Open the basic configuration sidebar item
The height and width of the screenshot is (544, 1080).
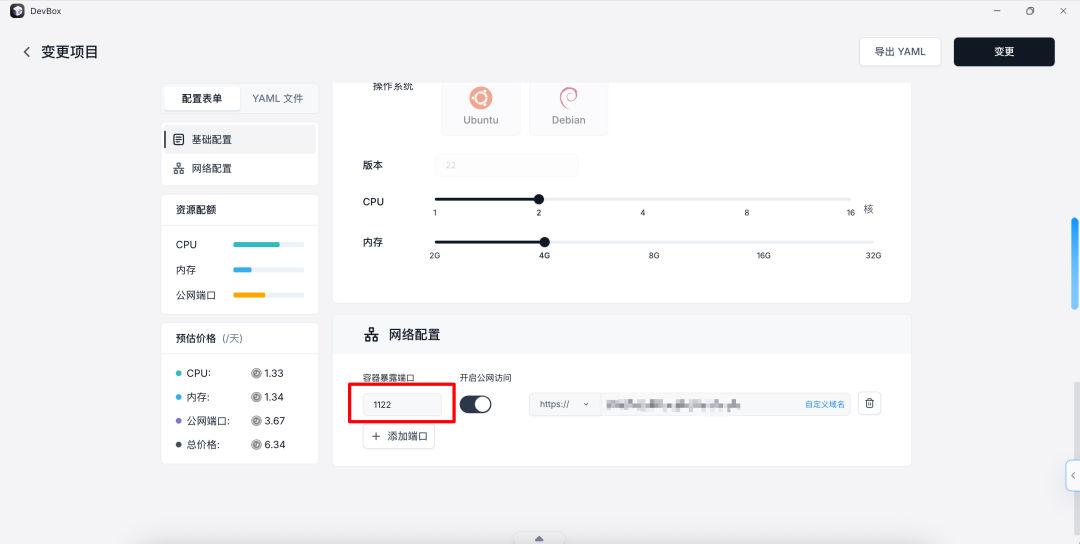240,139
